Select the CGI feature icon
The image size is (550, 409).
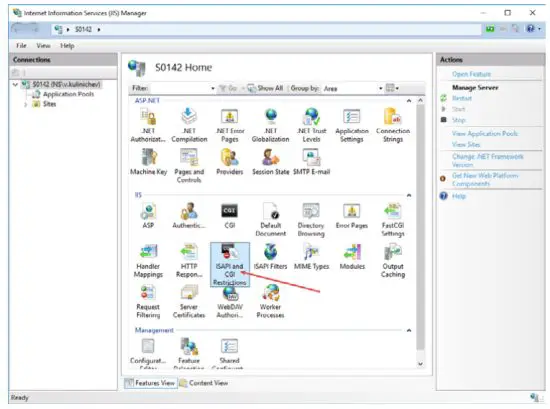coord(230,216)
